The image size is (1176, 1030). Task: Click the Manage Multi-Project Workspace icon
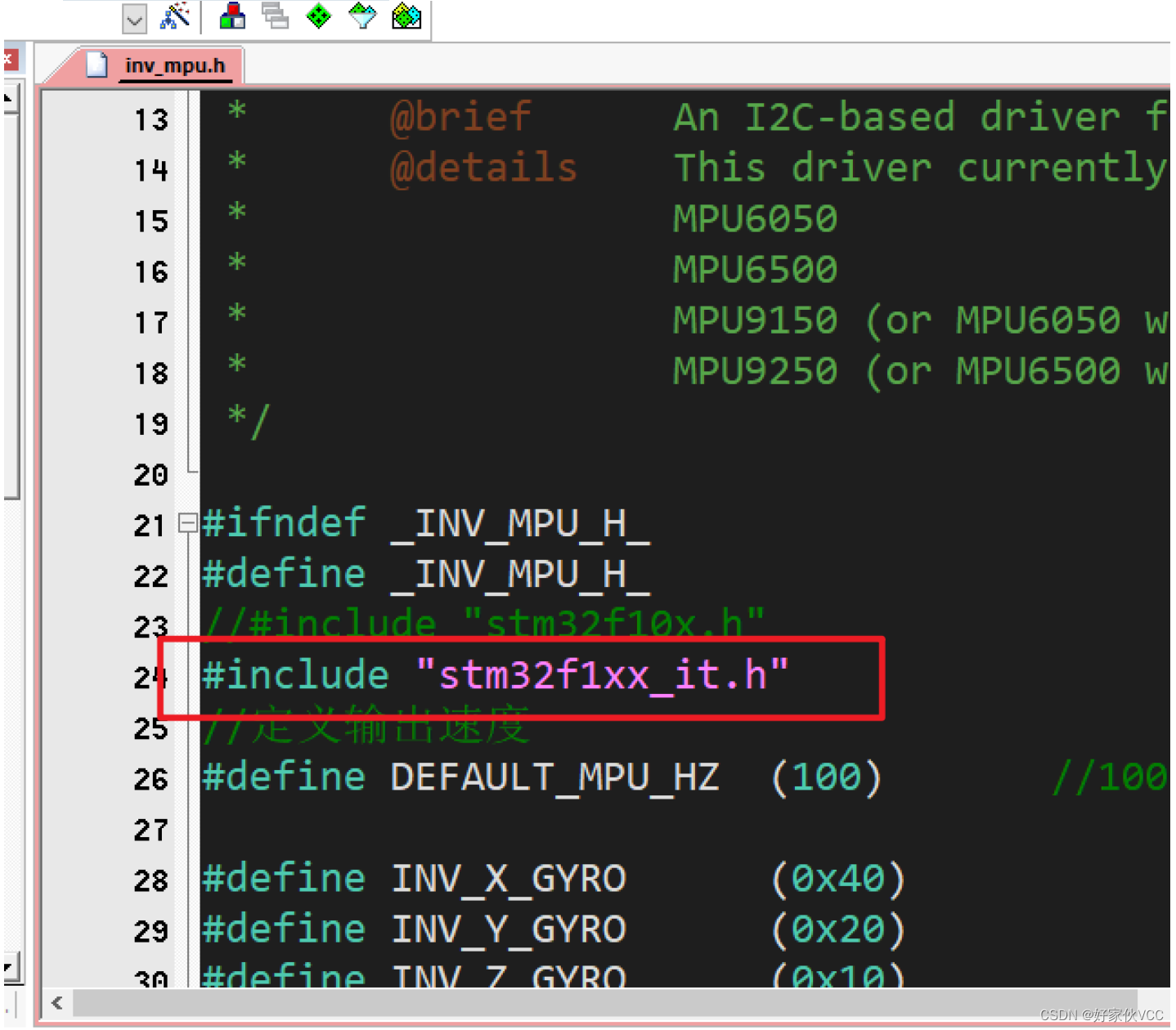(276, 16)
